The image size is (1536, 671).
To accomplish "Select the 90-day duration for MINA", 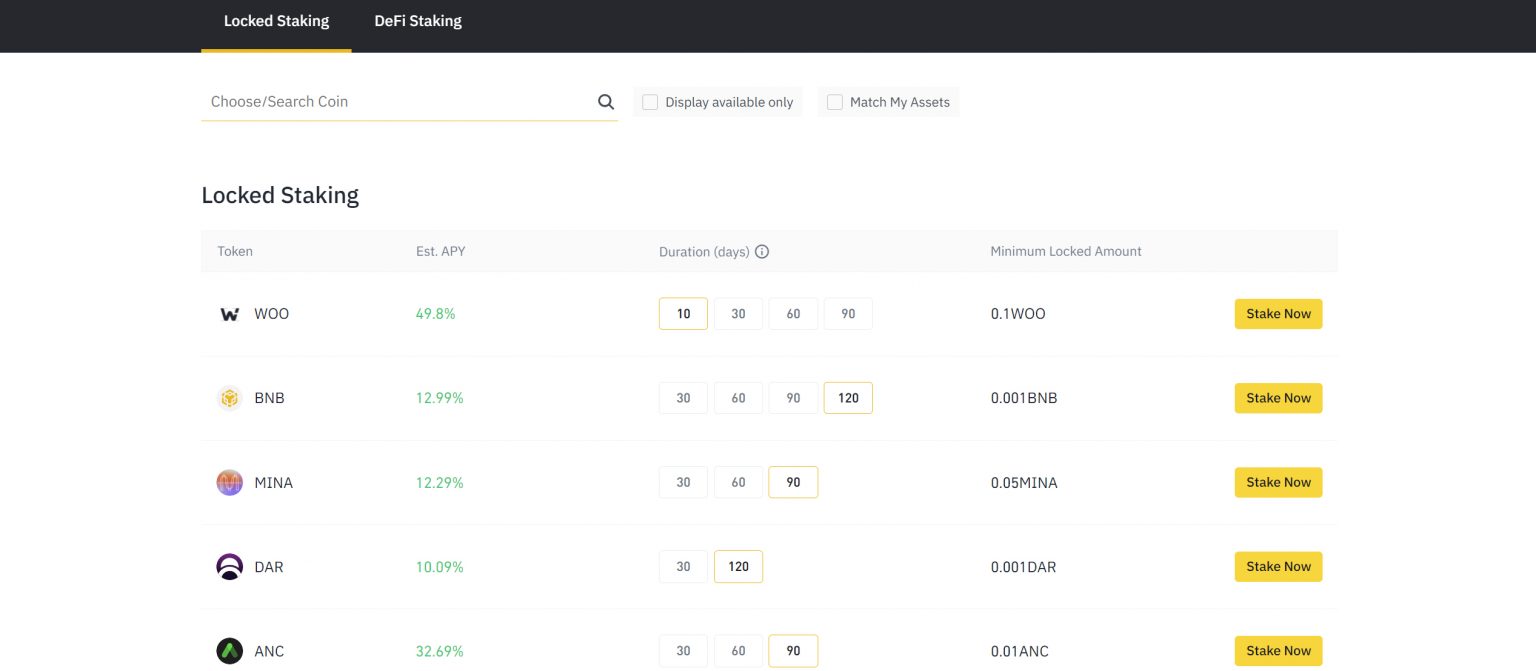I will coord(793,482).
